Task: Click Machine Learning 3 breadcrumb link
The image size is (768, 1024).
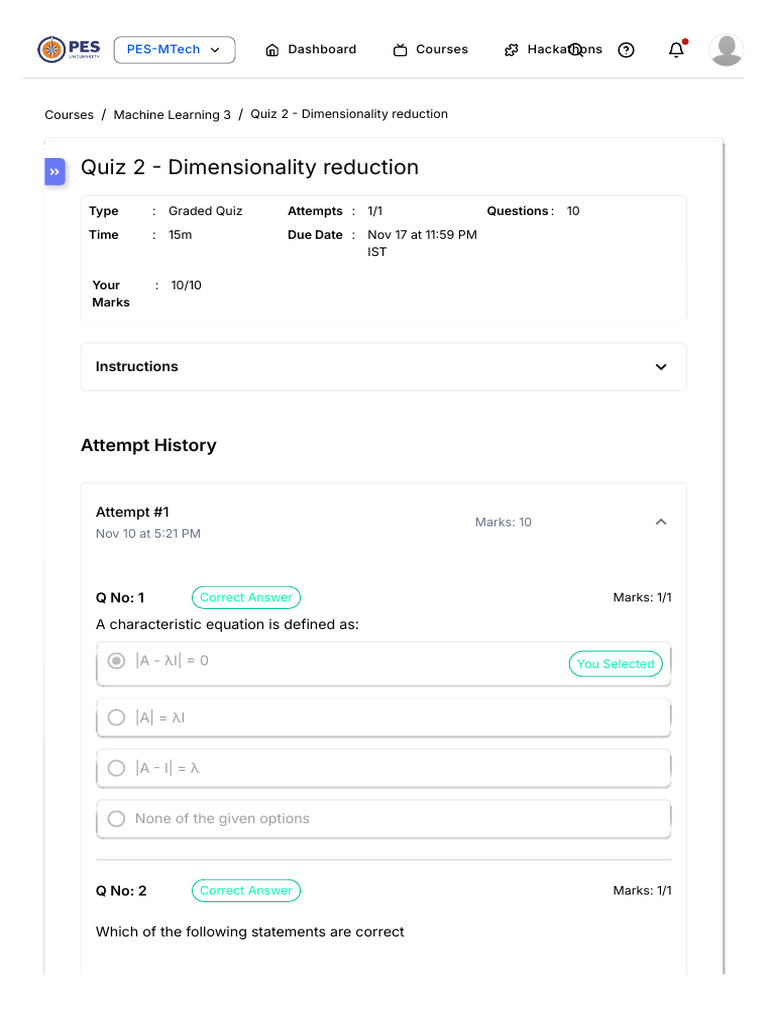Action: 172,115
